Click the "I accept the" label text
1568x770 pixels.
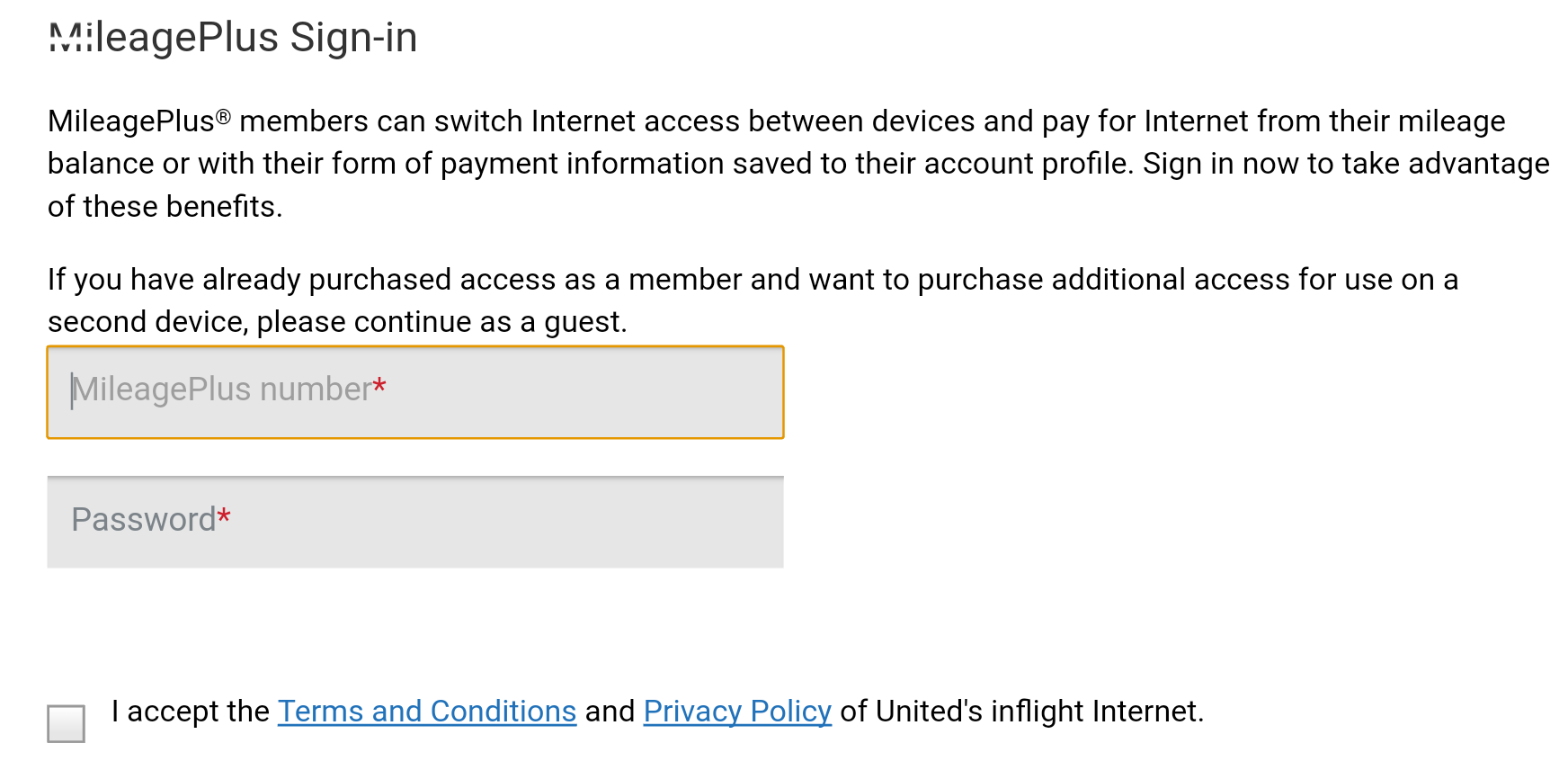click(190, 712)
